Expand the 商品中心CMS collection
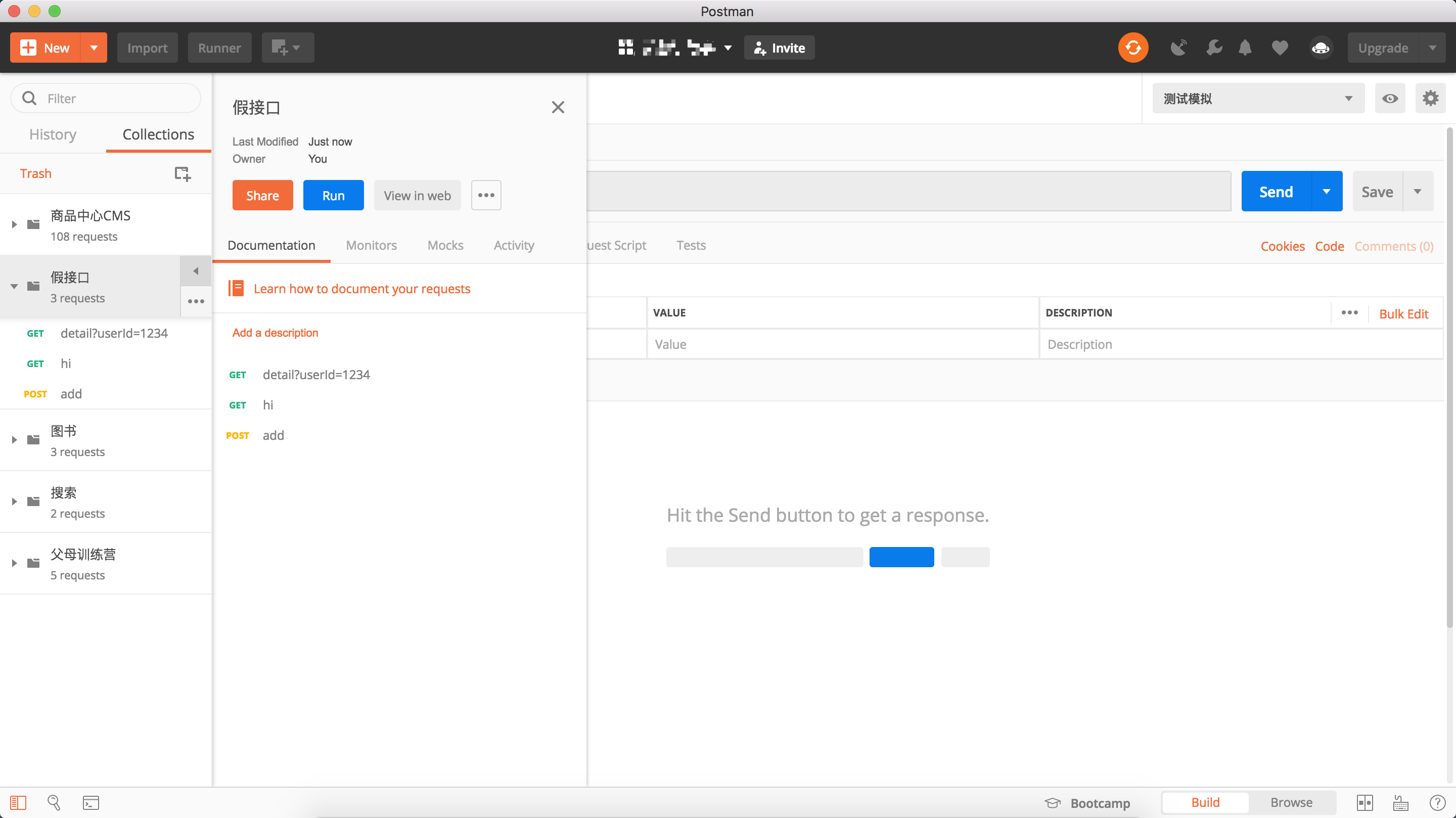 (14, 224)
